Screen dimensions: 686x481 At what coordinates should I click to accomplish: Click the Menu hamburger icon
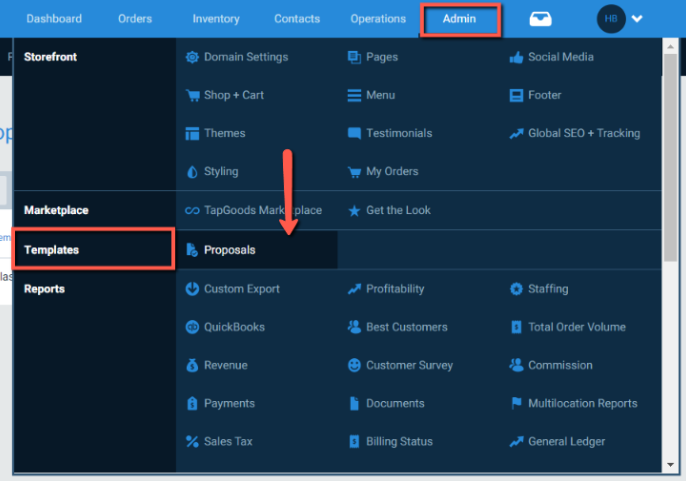(x=354, y=95)
